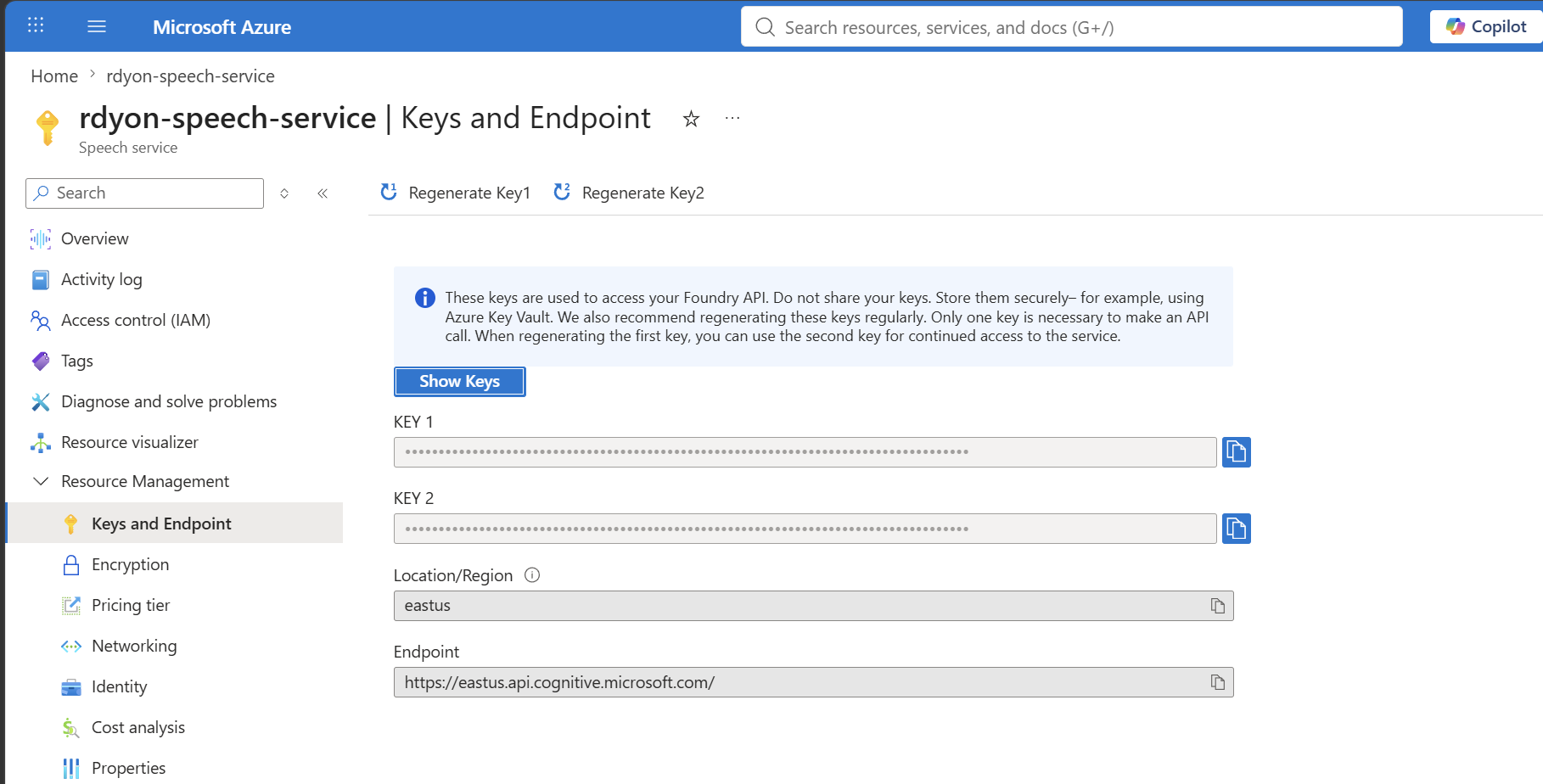Viewport: 1543px width, 784px height.
Task: Select Keys and Endpoint menu item
Action: [175, 523]
